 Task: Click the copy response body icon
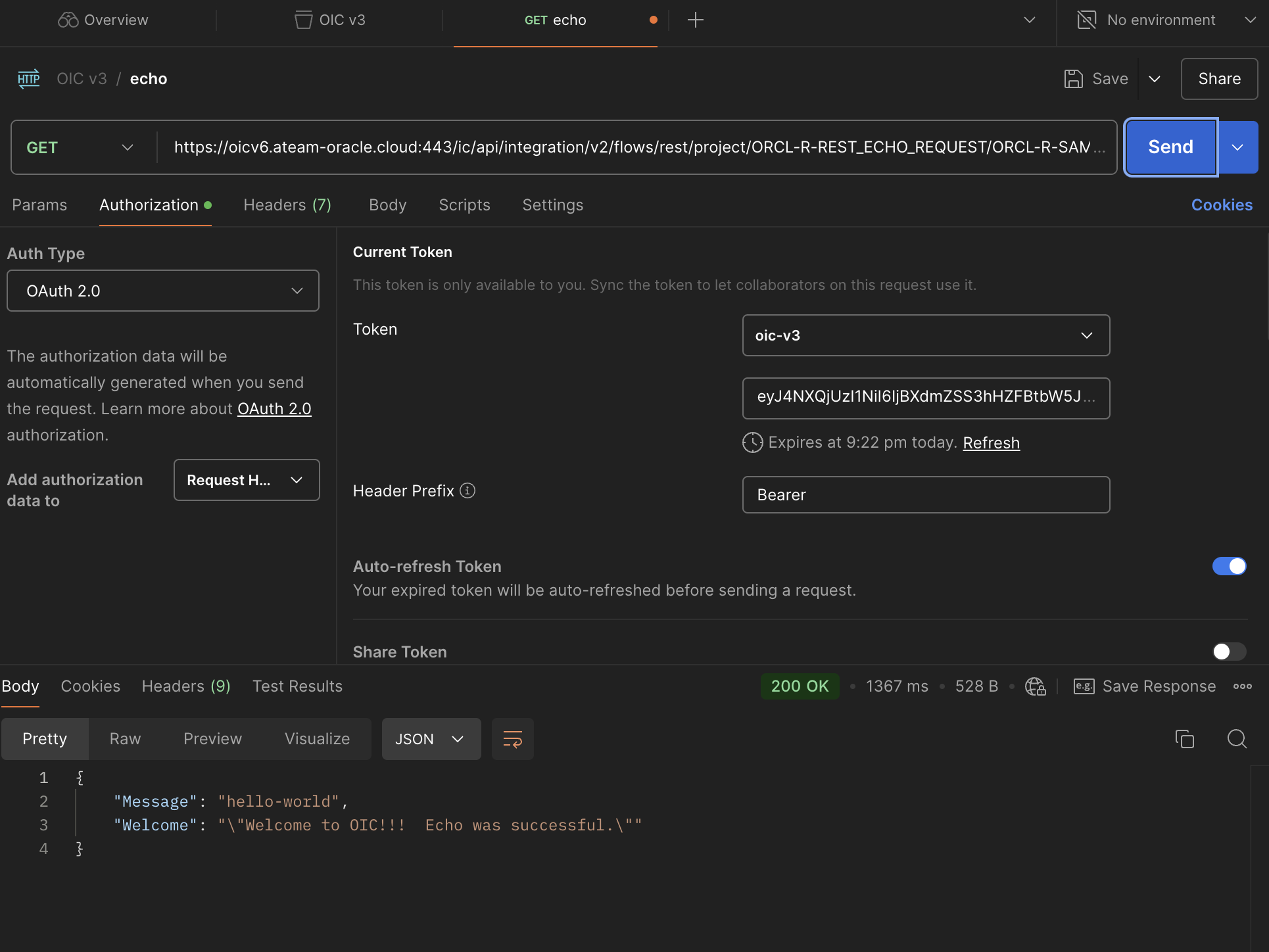[x=1184, y=739]
